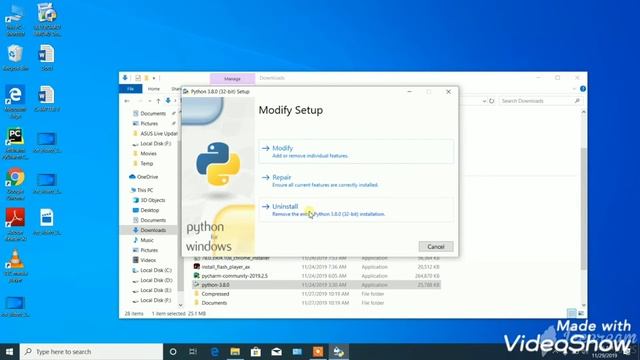Open Microsoft Edge desktop icon
Viewport: 640px width, 360px height.
tap(16, 101)
